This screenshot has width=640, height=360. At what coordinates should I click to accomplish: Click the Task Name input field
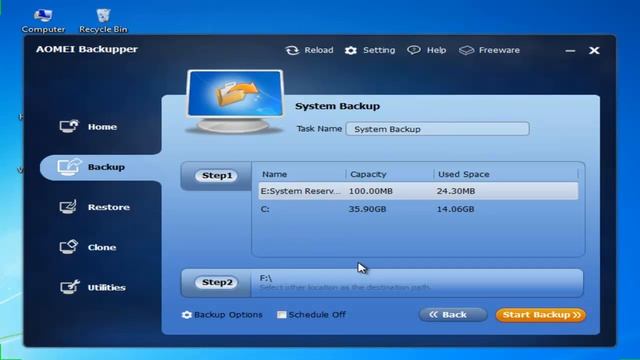click(x=438, y=129)
